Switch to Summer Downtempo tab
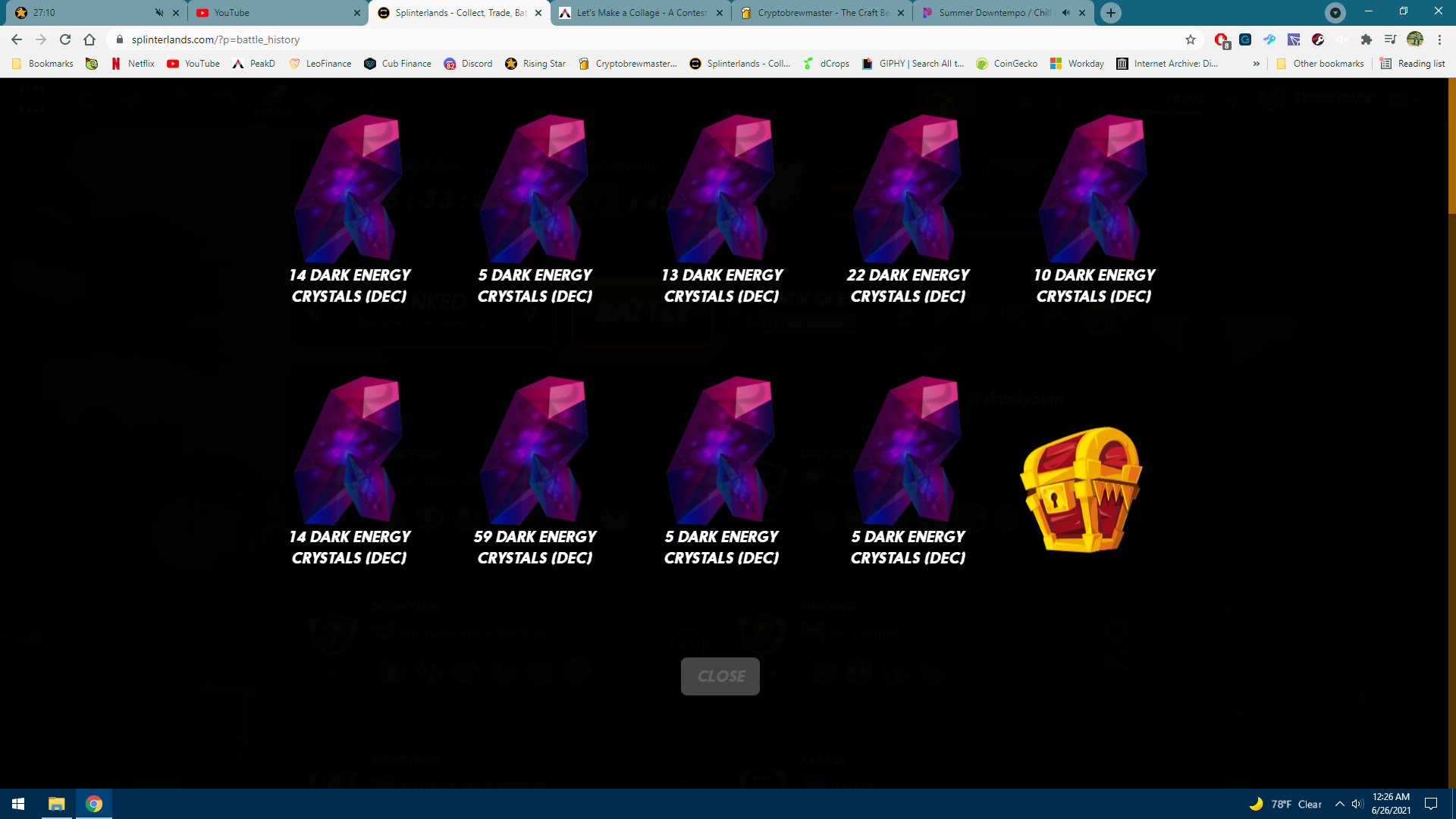This screenshot has width=1456, height=819. (x=995, y=13)
